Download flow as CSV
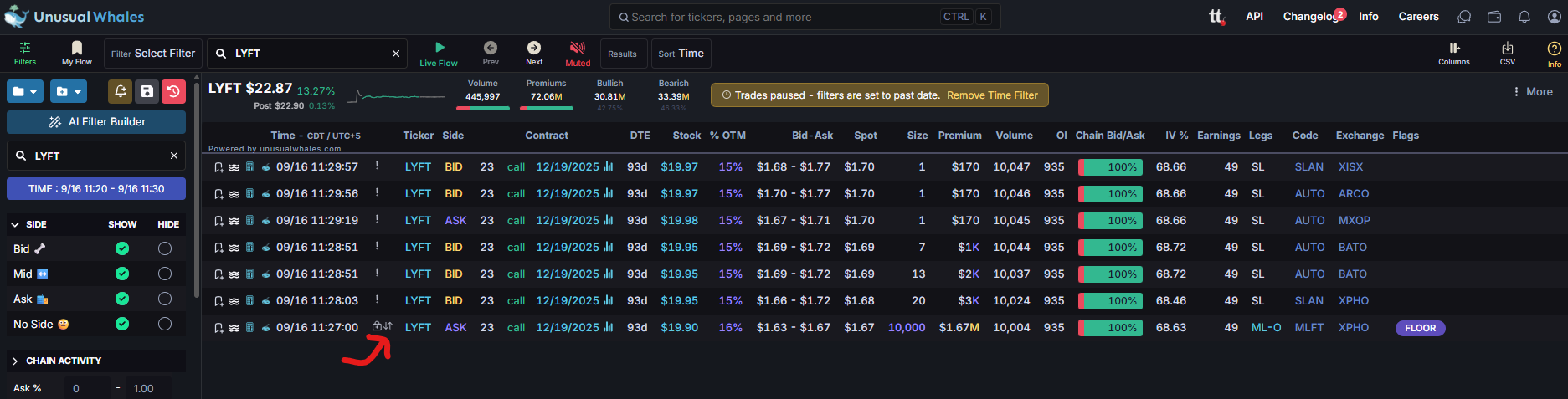The image size is (1568, 399). click(x=1508, y=54)
